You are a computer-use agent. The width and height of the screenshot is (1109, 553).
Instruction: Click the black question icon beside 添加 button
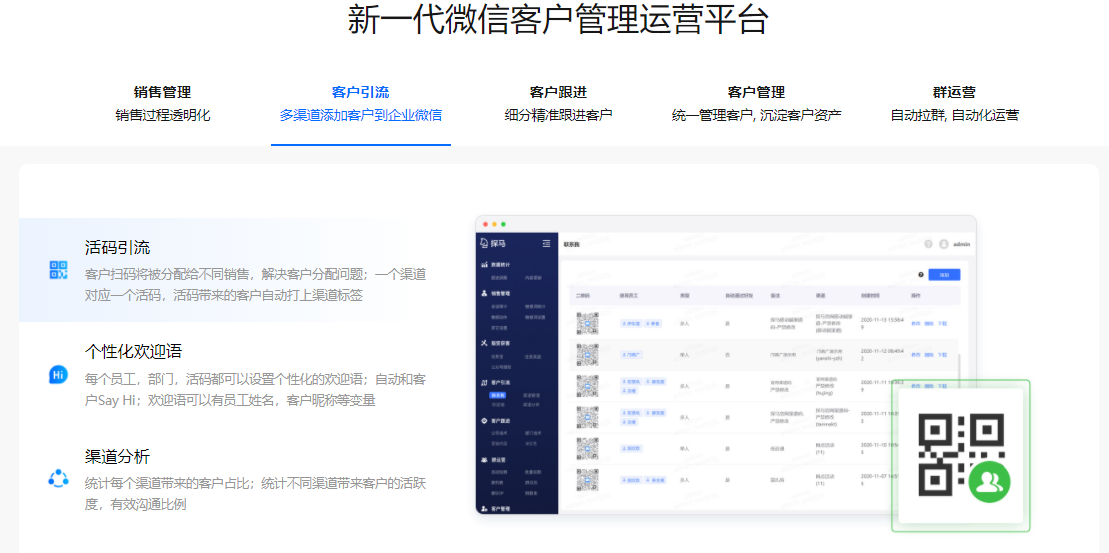click(x=921, y=275)
